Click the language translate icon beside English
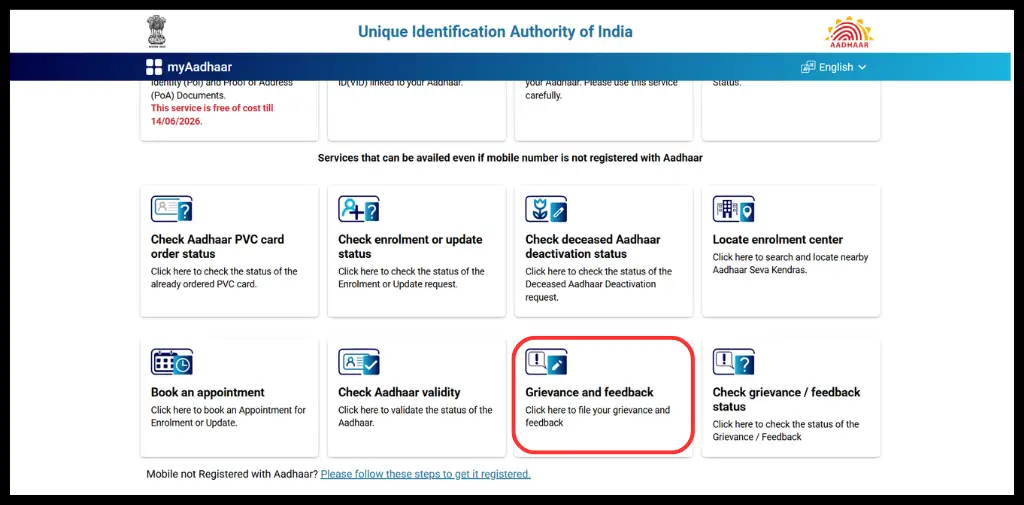 point(808,67)
